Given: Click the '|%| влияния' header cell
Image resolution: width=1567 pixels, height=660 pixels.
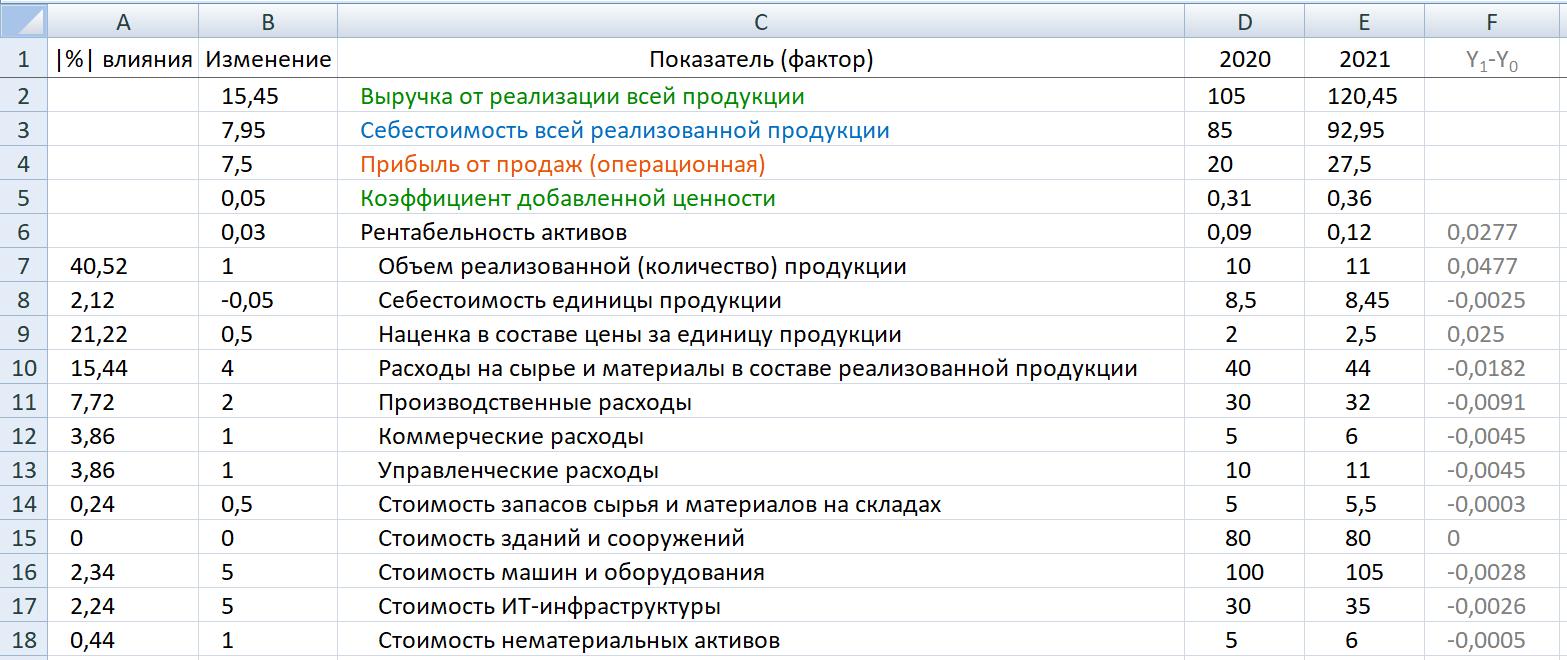Looking at the screenshot, I should 123,60.
